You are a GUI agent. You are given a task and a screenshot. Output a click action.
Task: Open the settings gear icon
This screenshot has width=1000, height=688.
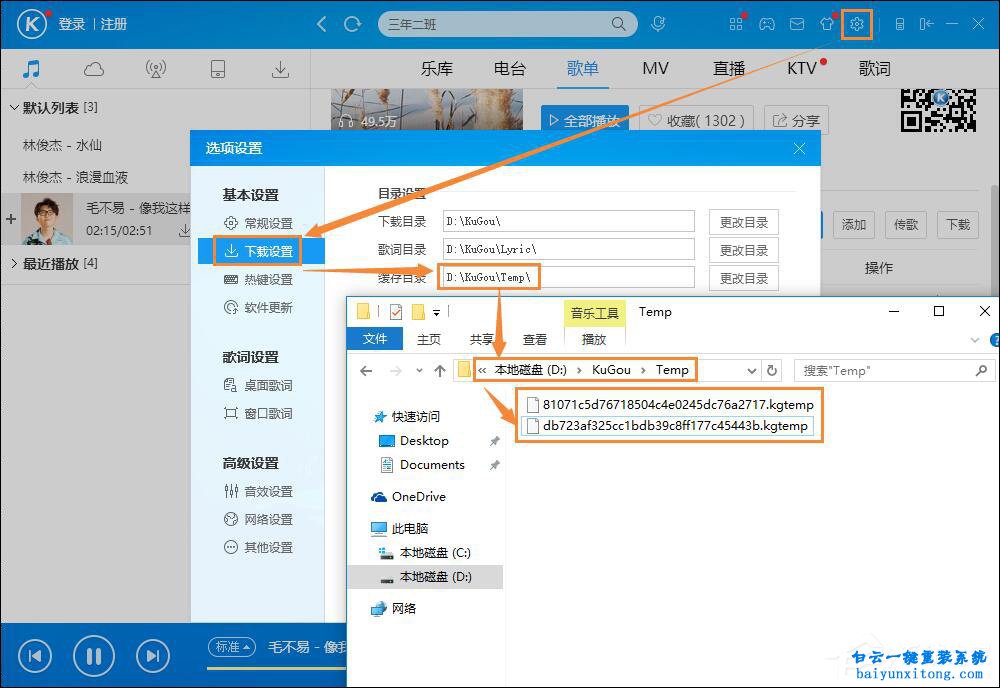click(x=857, y=23)
